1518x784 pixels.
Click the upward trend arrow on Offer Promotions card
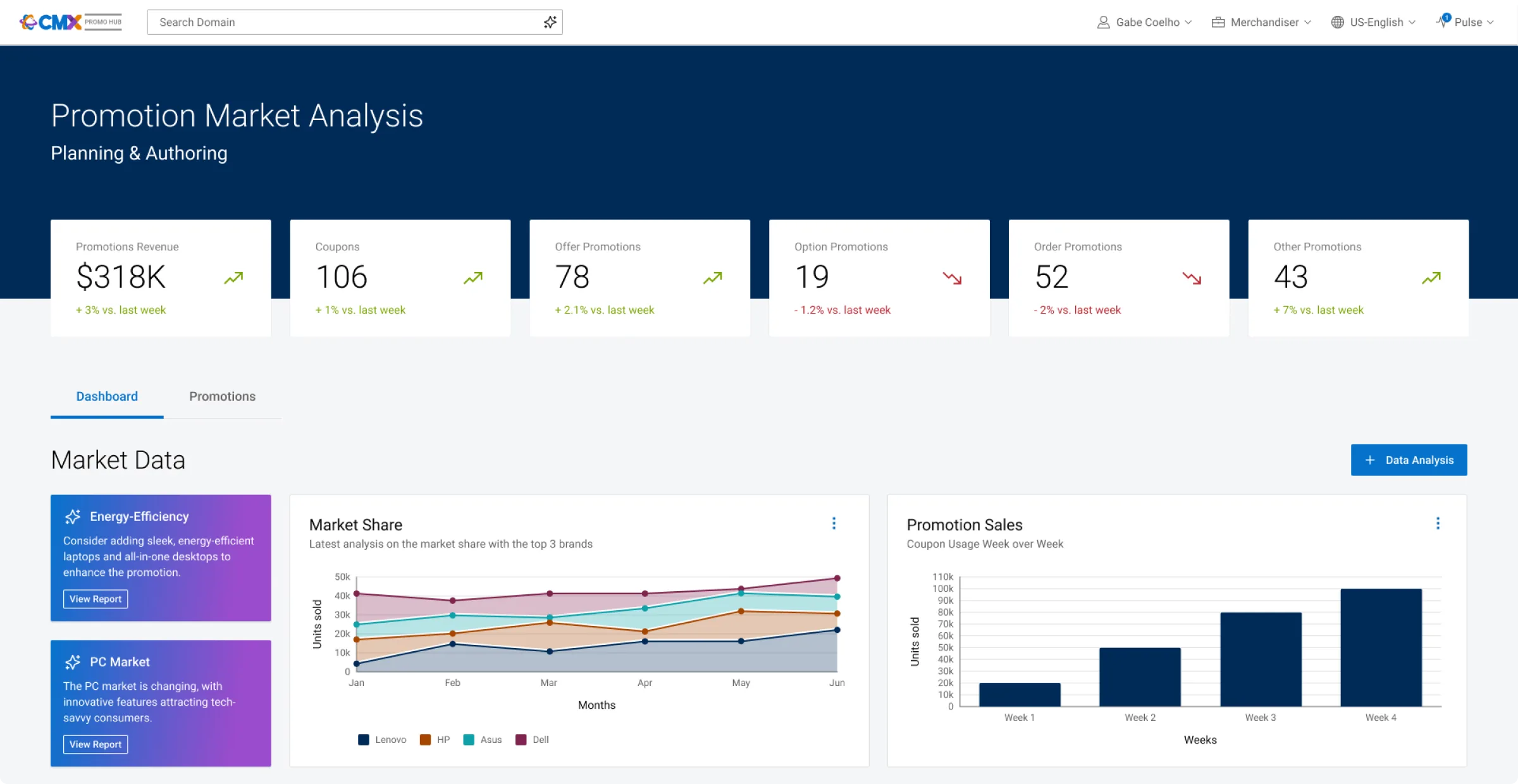tap(713, 278)
